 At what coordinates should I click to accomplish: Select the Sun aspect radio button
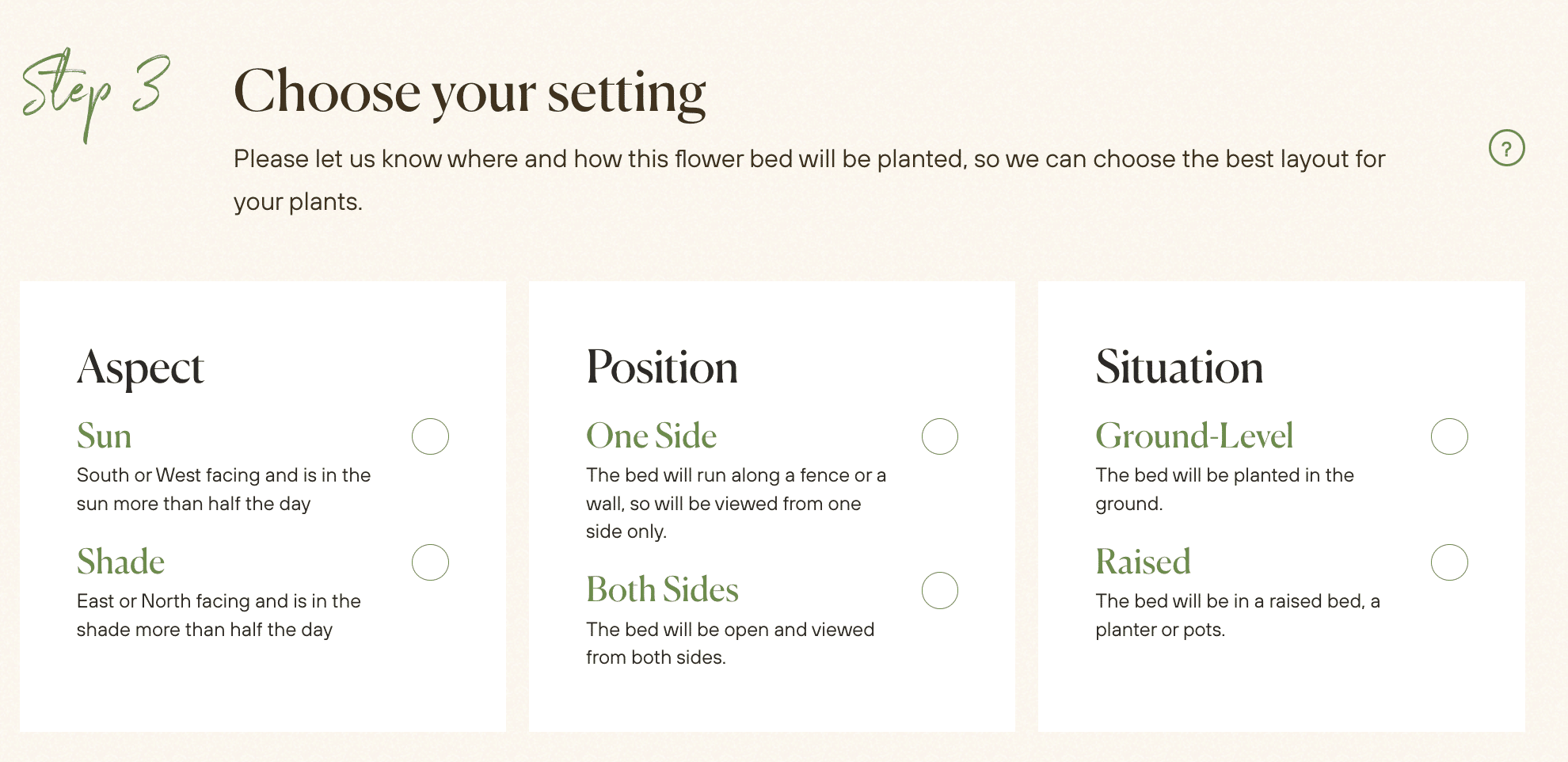coord(430,436)
